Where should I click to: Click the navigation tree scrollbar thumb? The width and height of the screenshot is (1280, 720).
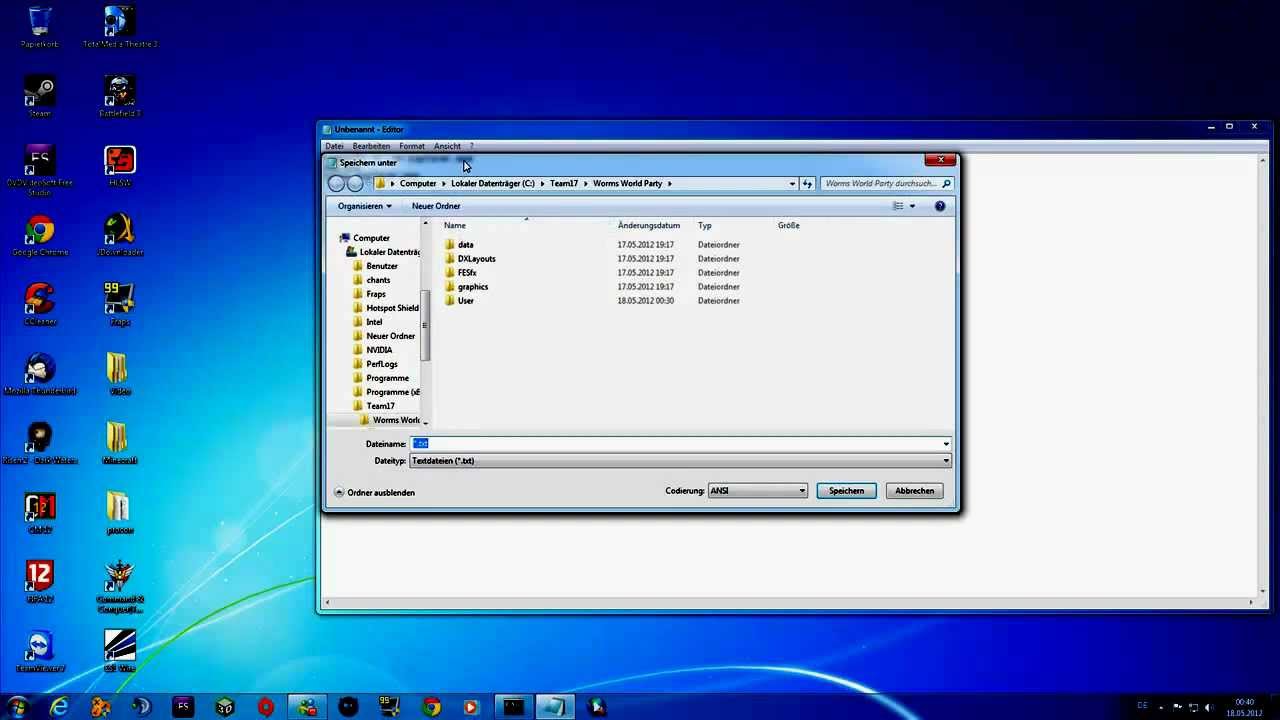[425, 325]
